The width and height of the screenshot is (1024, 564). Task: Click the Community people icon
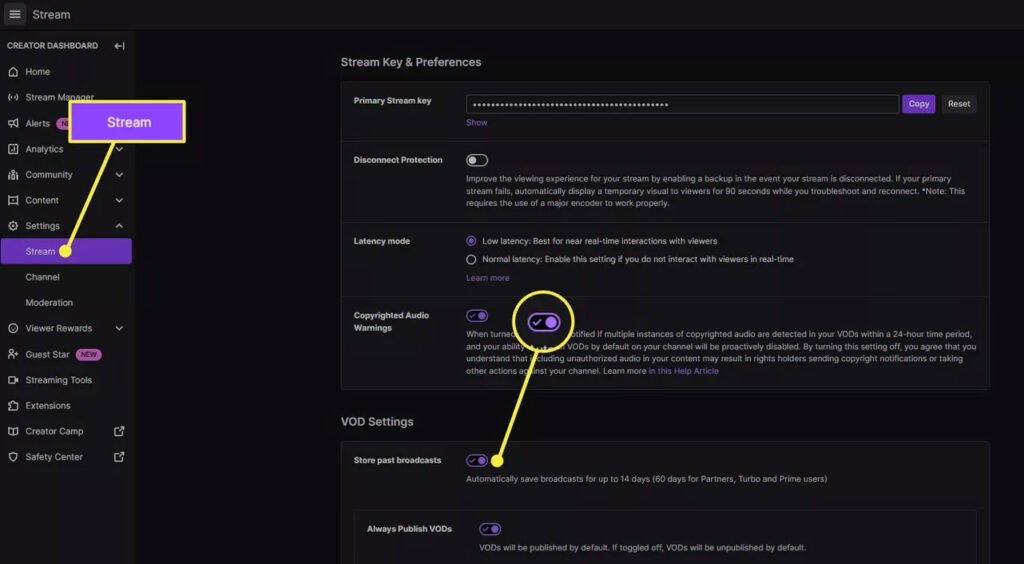[13, 175]
